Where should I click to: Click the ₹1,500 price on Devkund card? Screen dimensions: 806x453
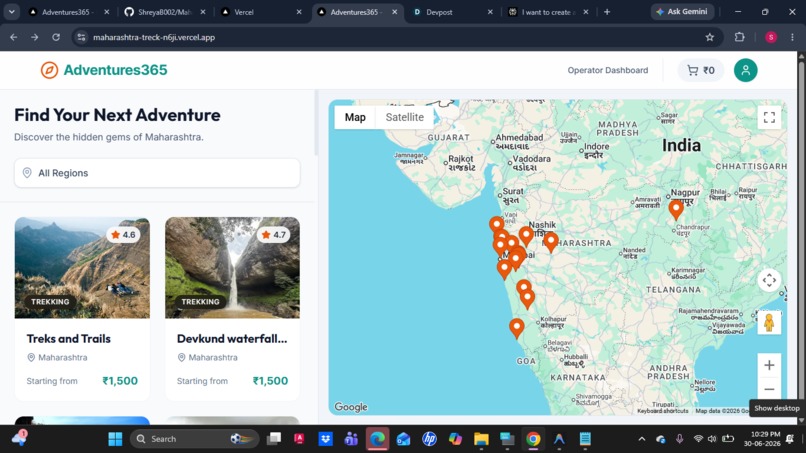point(270,381)
